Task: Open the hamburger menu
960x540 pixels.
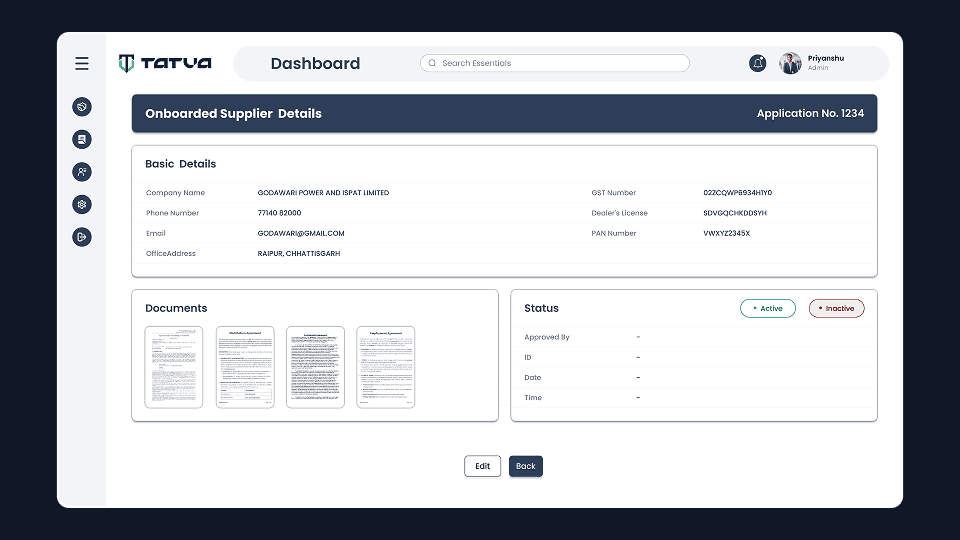Action: 82,64
